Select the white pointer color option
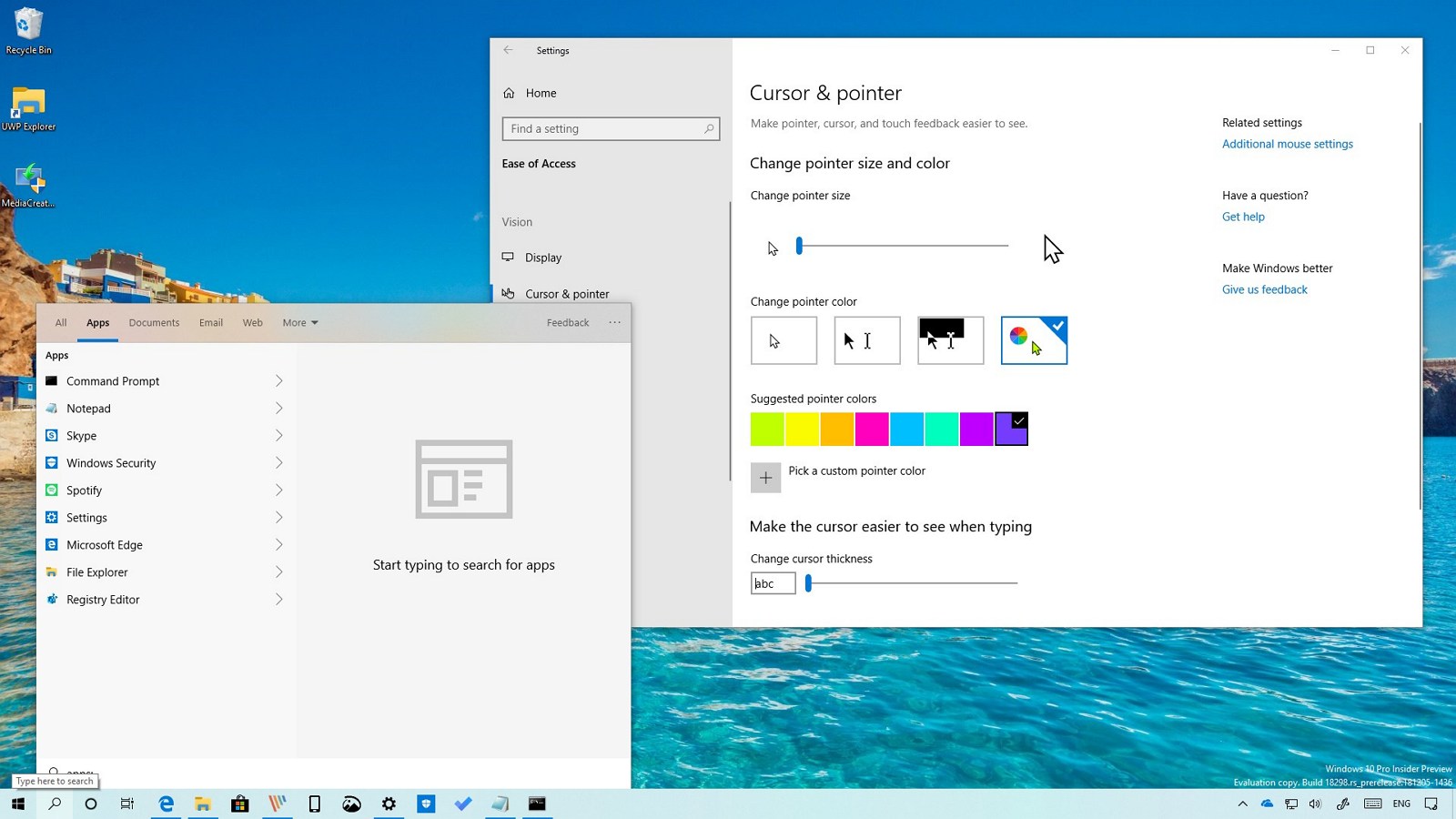 (x=784, y=340)
